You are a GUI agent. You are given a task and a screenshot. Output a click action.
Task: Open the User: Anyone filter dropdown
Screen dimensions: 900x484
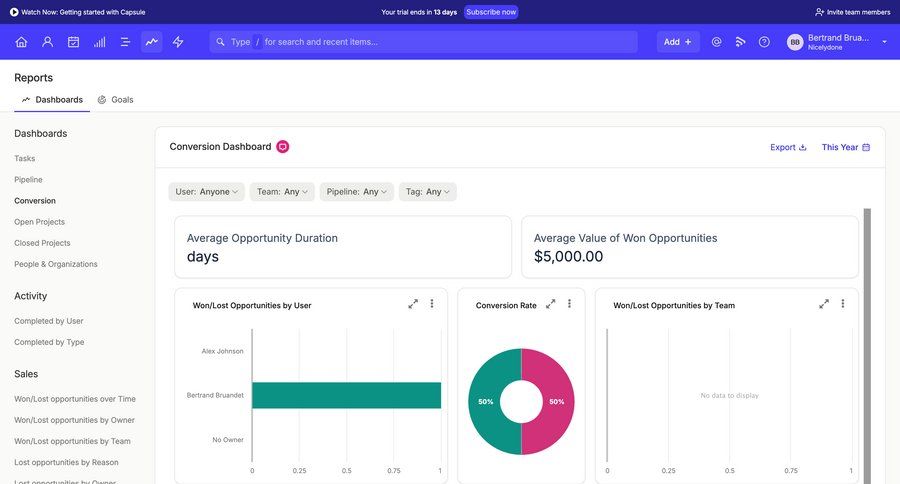click(207, 192)
